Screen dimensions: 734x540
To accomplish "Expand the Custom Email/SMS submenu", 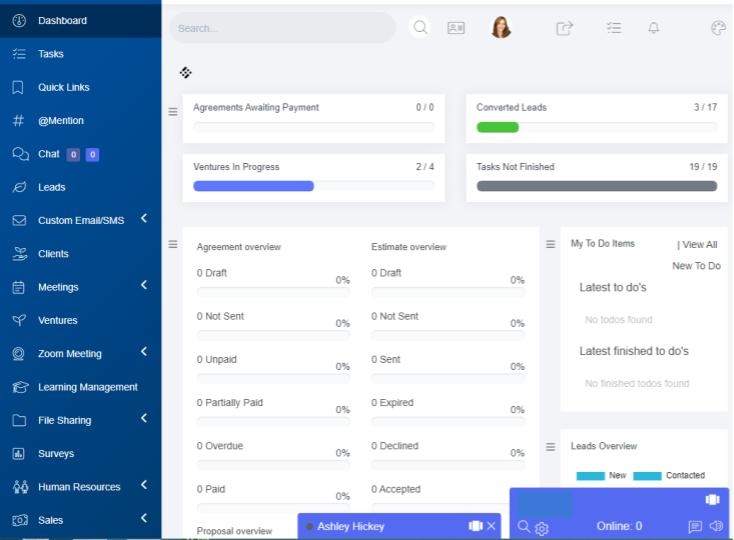I will [x=144, y=219].
